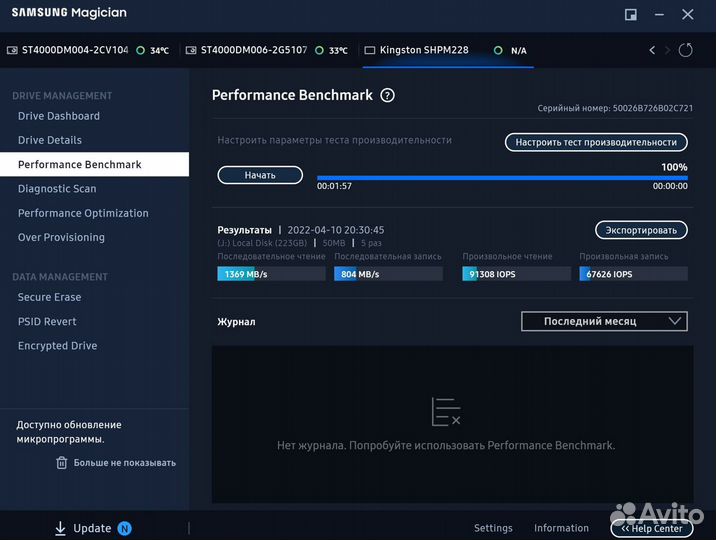
Task: Click the Доступно обновление микропрограммы notice
Action: pyautogui.click(x=69, y=432)
